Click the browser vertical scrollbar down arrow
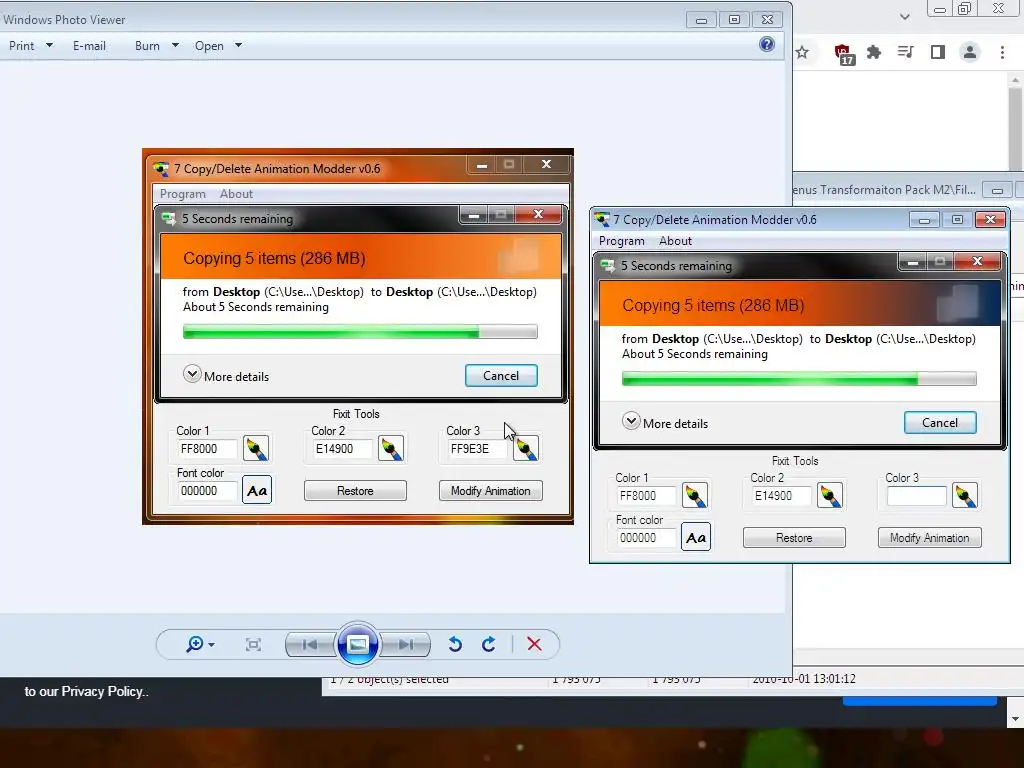The height and width of the screenshot is (768, 1024). pyautogui.click(x=1015, y=719)
